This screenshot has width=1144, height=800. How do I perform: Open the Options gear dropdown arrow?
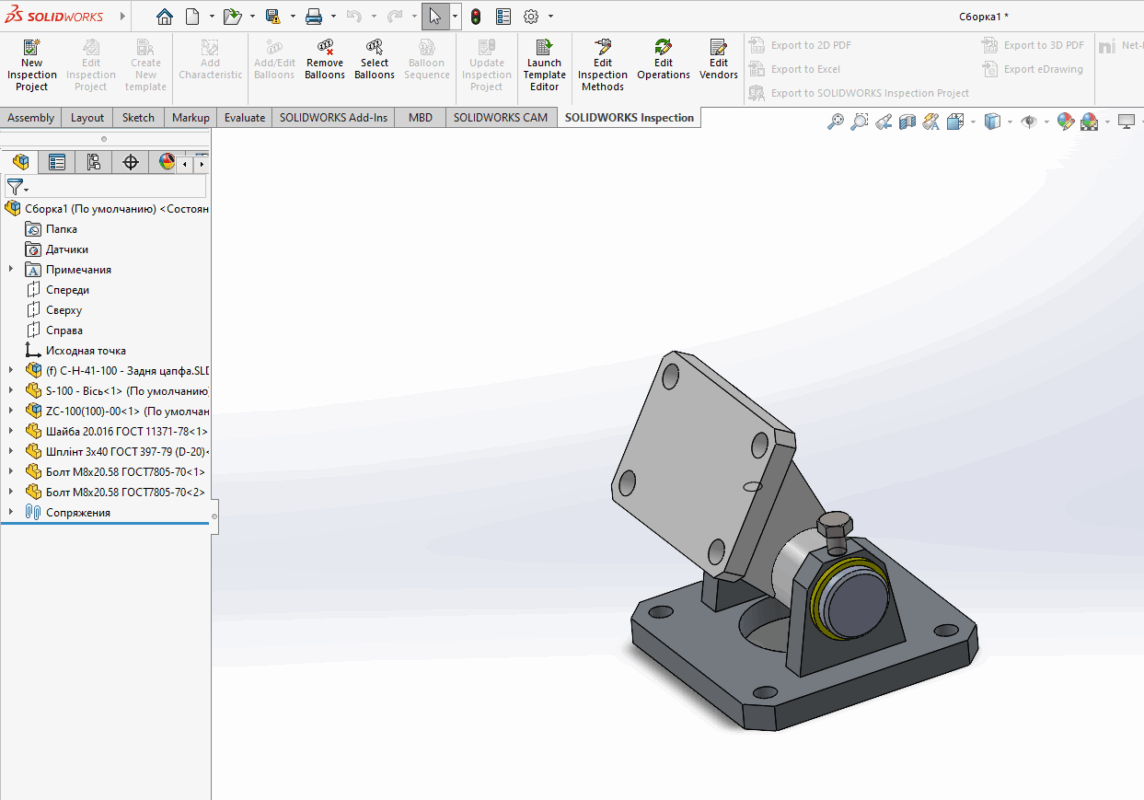(x=550, y=16)
